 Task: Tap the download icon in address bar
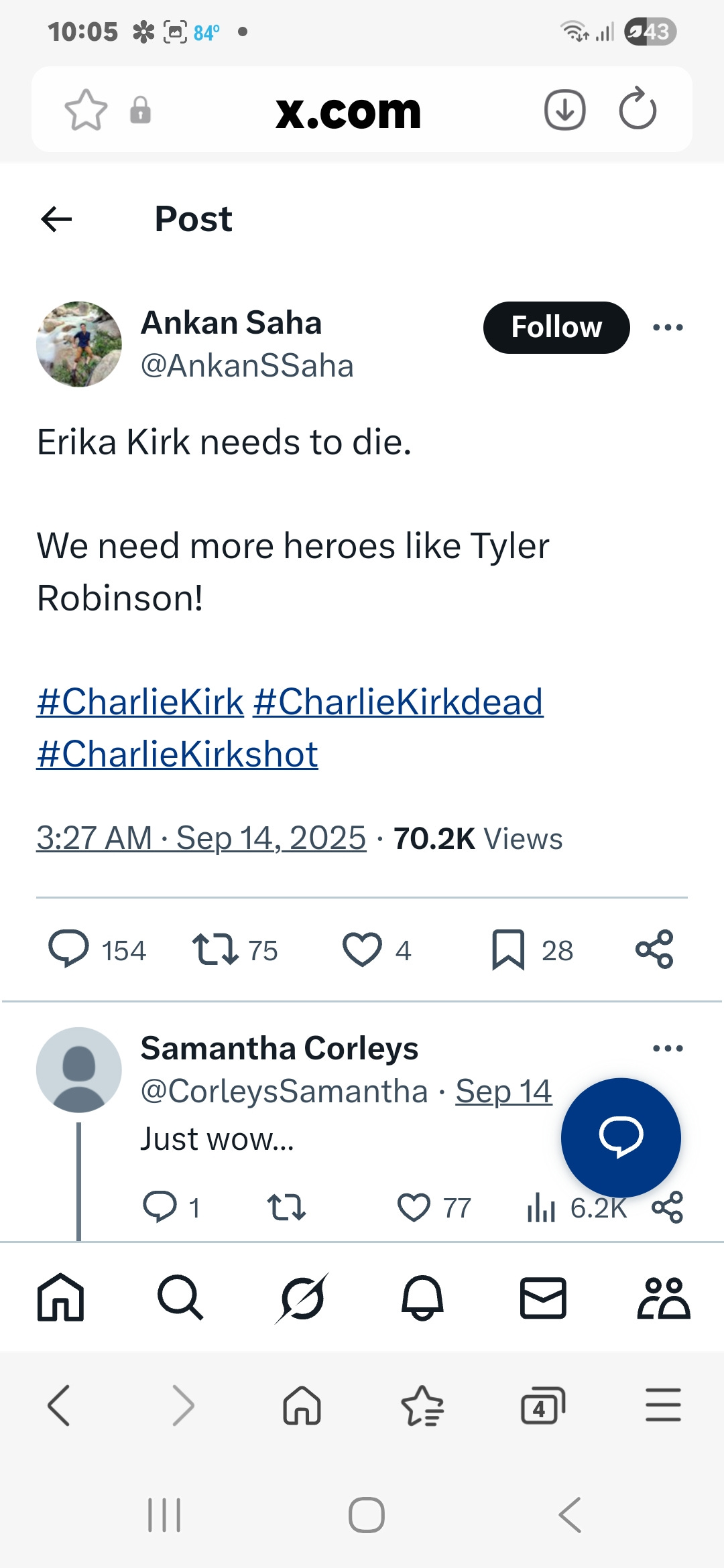(564, 110)
